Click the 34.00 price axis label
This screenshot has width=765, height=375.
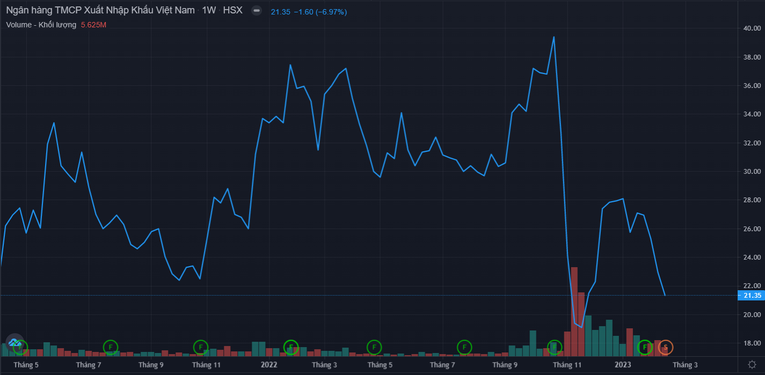coord(753,114)
